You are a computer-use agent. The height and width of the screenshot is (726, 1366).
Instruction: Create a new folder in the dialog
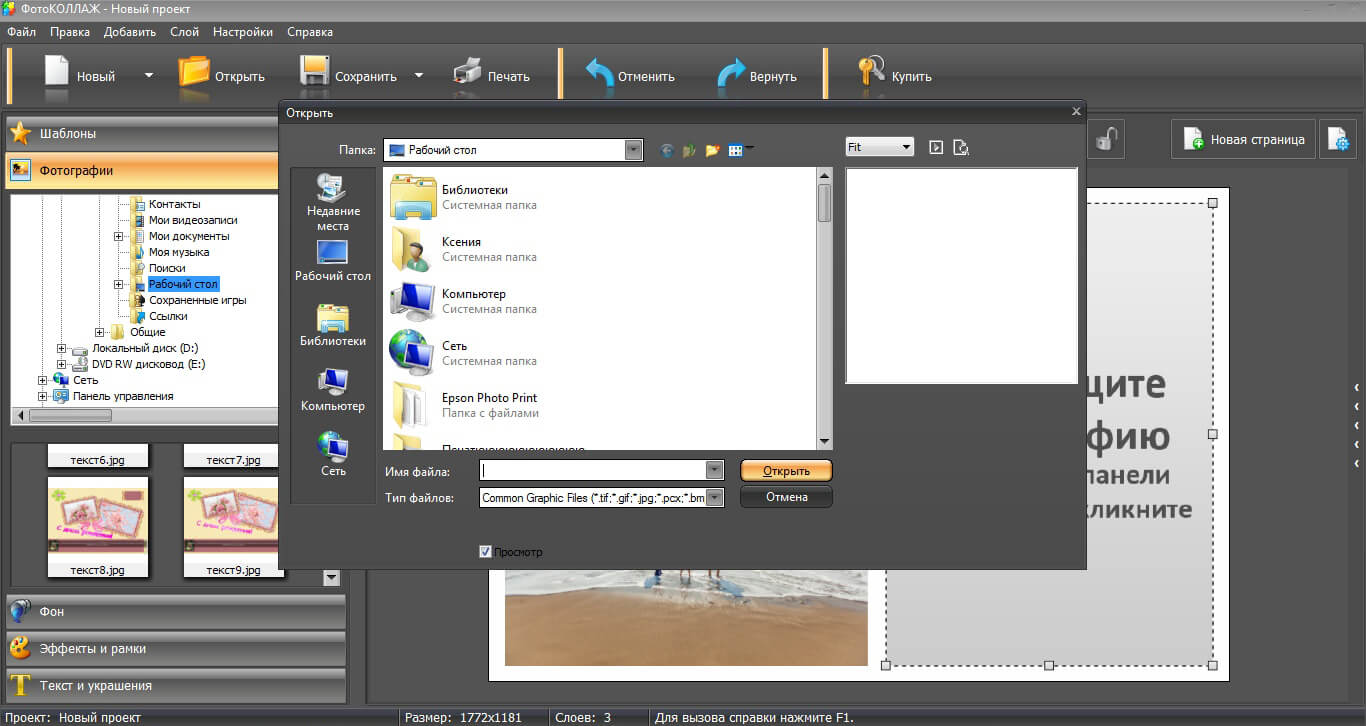pyautogui.click(x=712, y=150)
